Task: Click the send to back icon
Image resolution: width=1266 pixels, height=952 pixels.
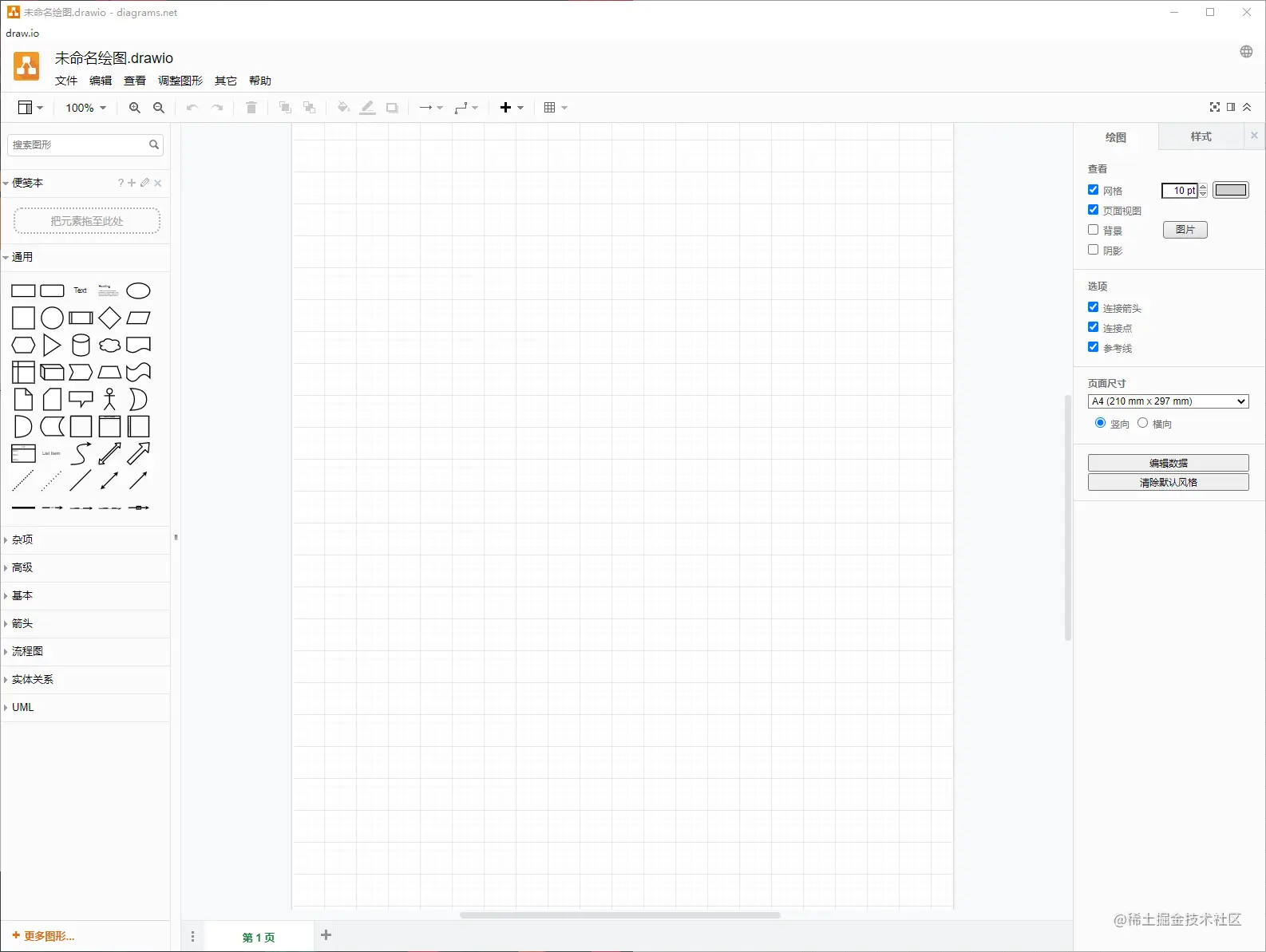Action: click(x=310, y=108)
